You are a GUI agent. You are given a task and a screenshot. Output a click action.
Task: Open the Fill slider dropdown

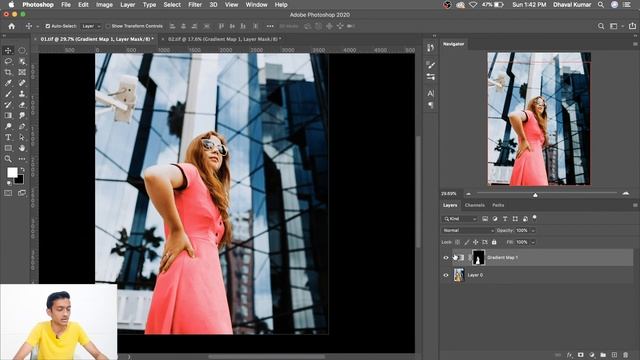pyautogui.click(x=533, y=242)
